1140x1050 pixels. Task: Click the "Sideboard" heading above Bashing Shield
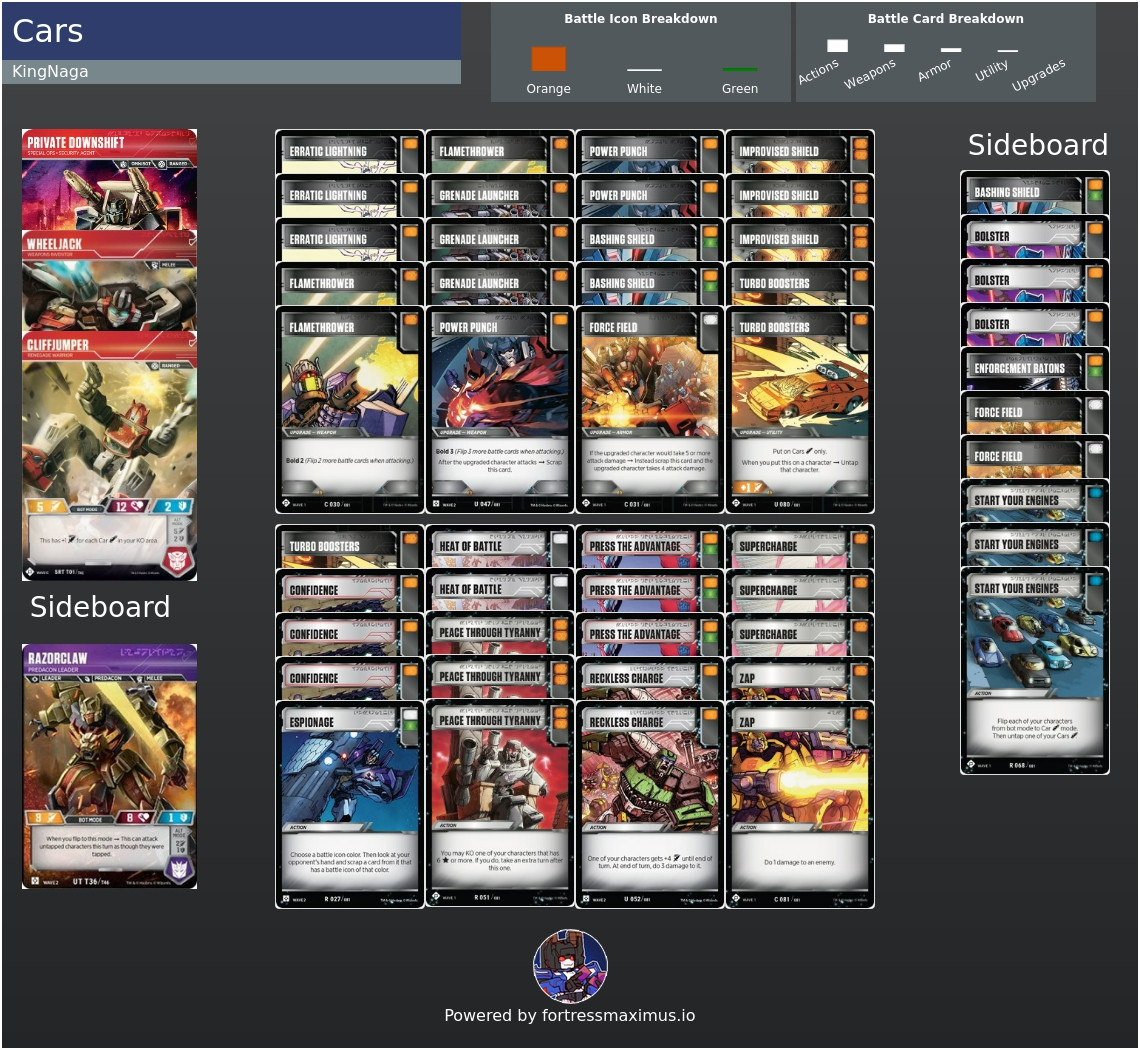pos(1038,145)
